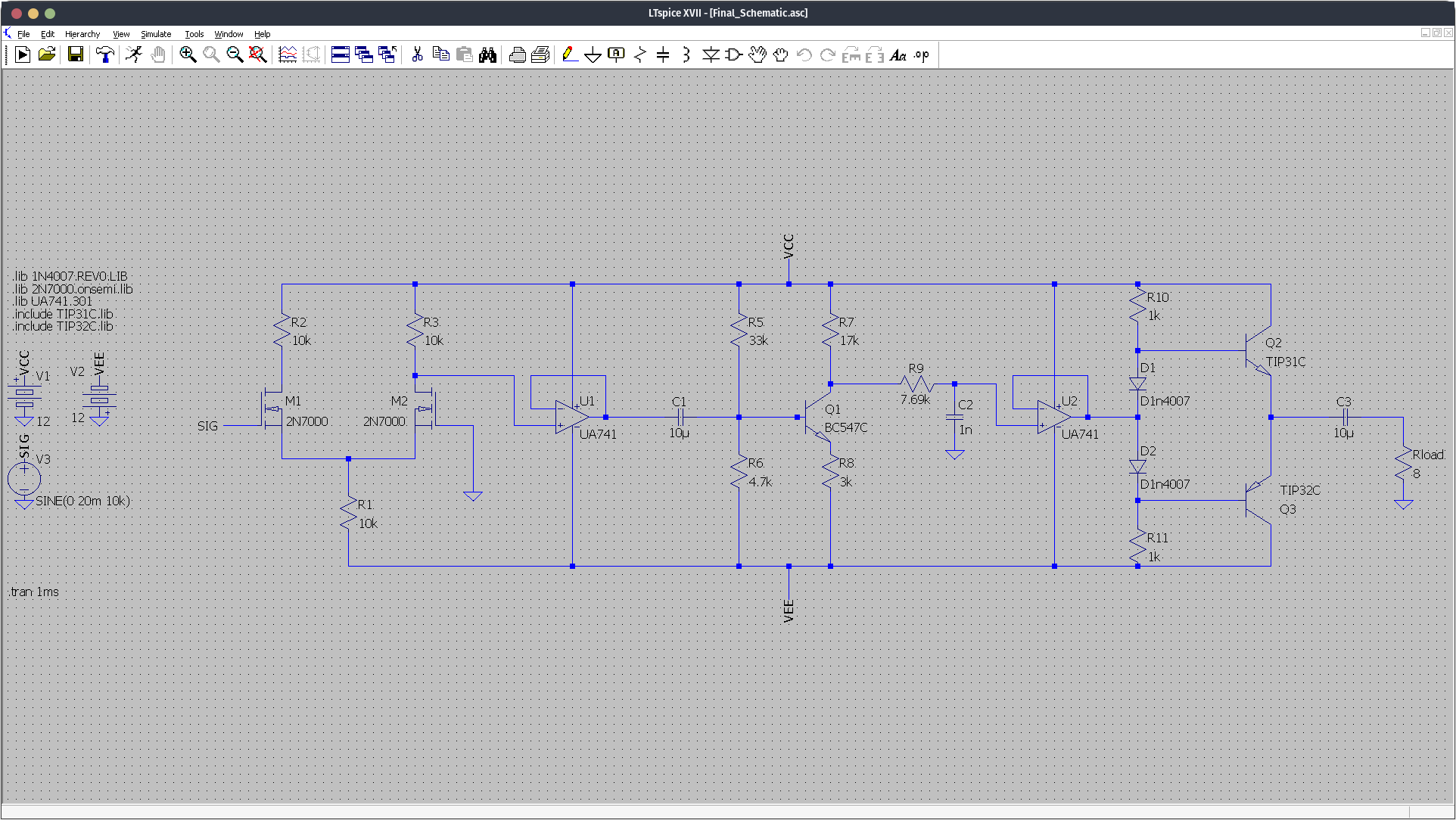
Task: Select the Label Net tool
Action: (617, 54)
